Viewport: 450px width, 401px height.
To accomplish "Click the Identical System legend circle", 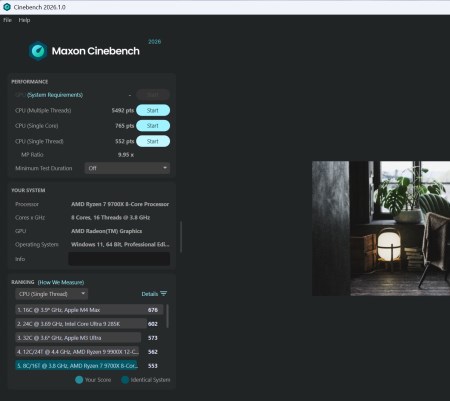I will coord(125,380).
